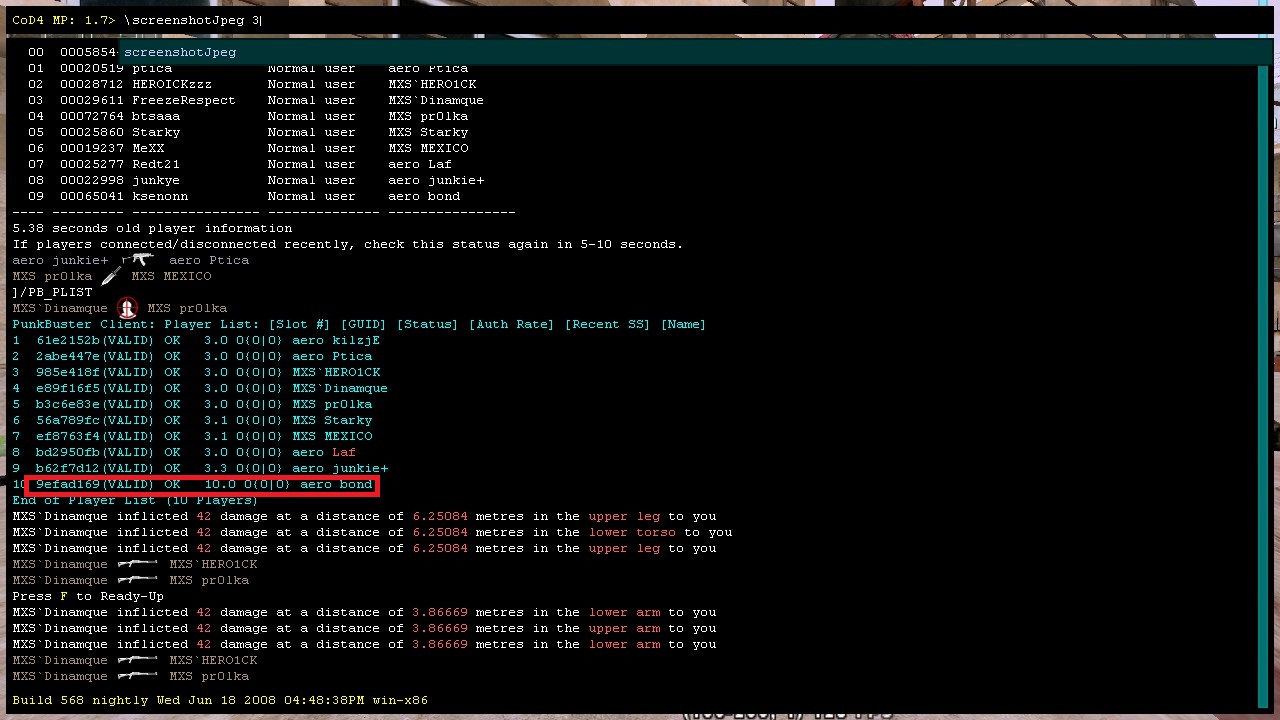Screen dimensions: 1280x720
Task: Click 'Redt21' in the status row 07
Action: click(156, 164)
